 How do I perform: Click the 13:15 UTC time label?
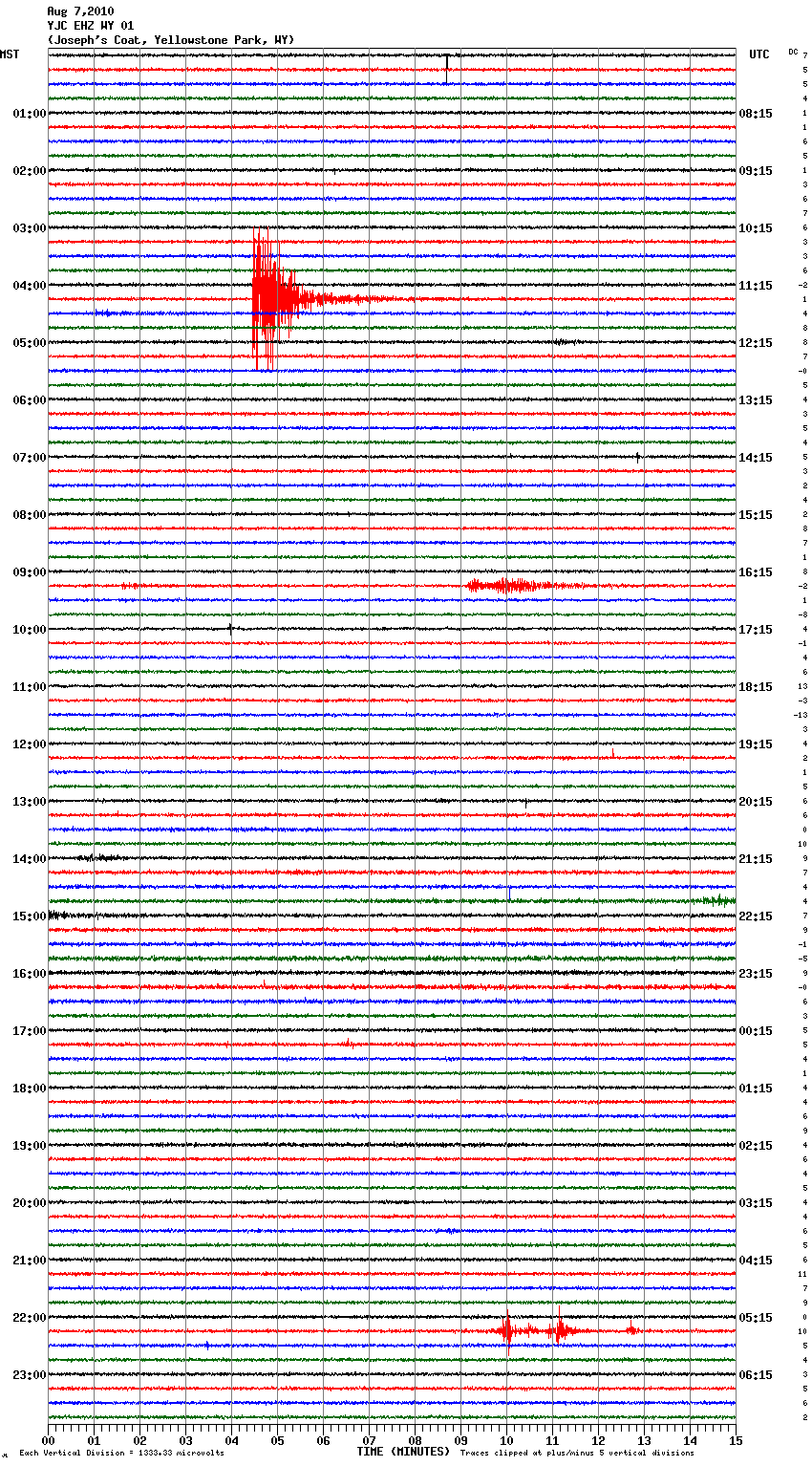[x=756, y=400]
